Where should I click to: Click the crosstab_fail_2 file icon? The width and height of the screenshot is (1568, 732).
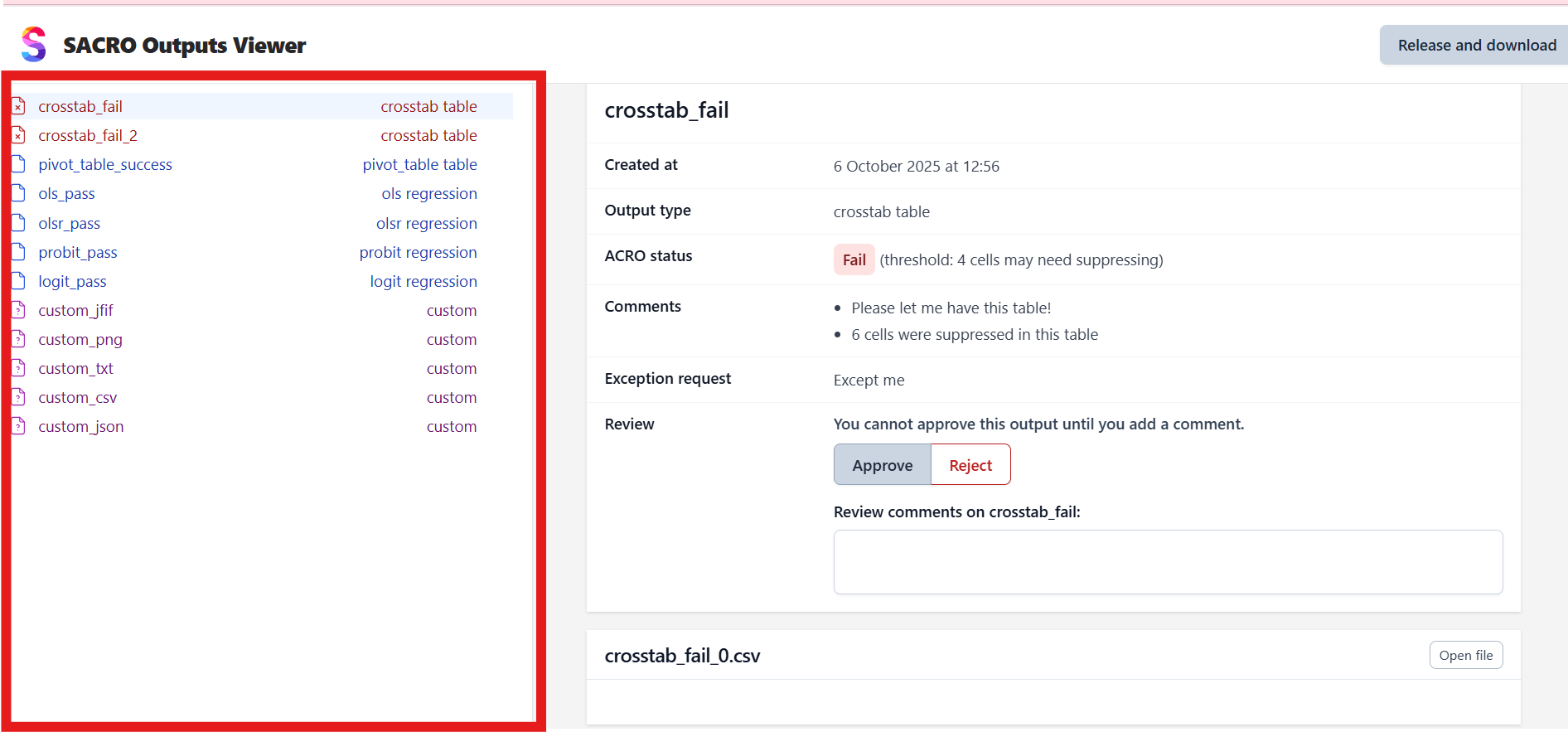[x=18, y=135]
